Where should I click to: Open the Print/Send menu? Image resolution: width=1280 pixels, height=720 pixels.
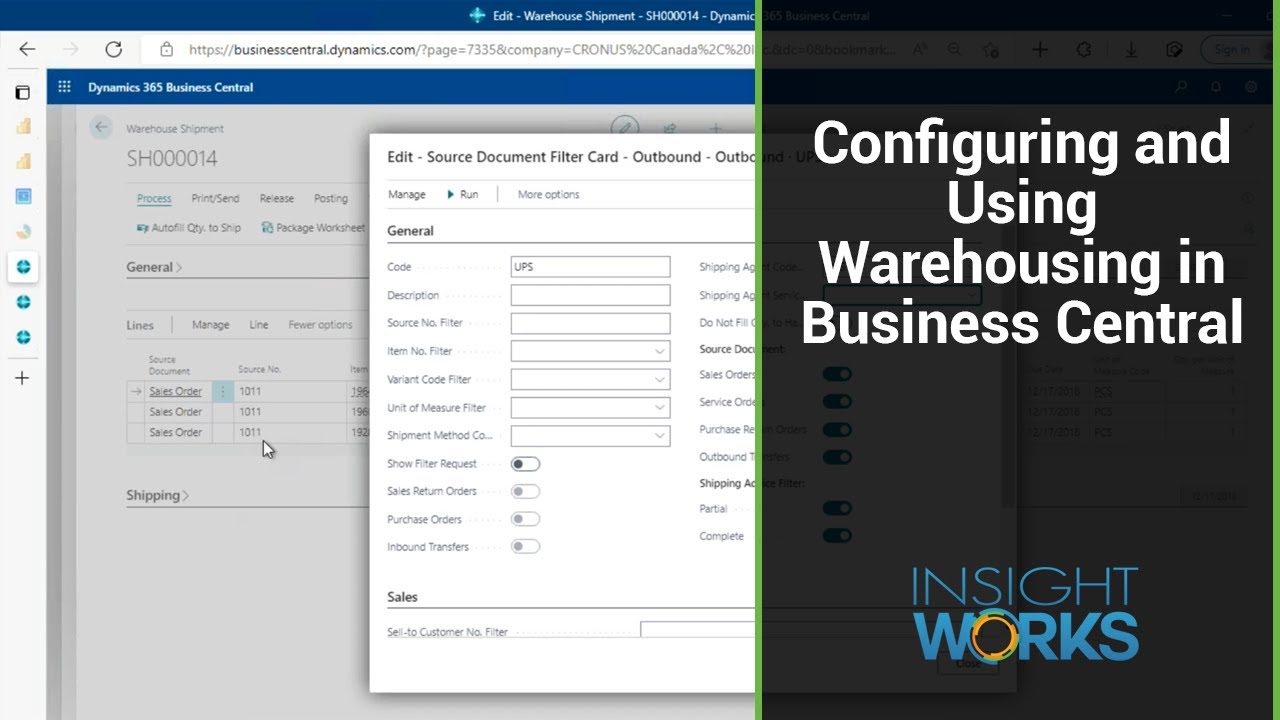[215, 198]
